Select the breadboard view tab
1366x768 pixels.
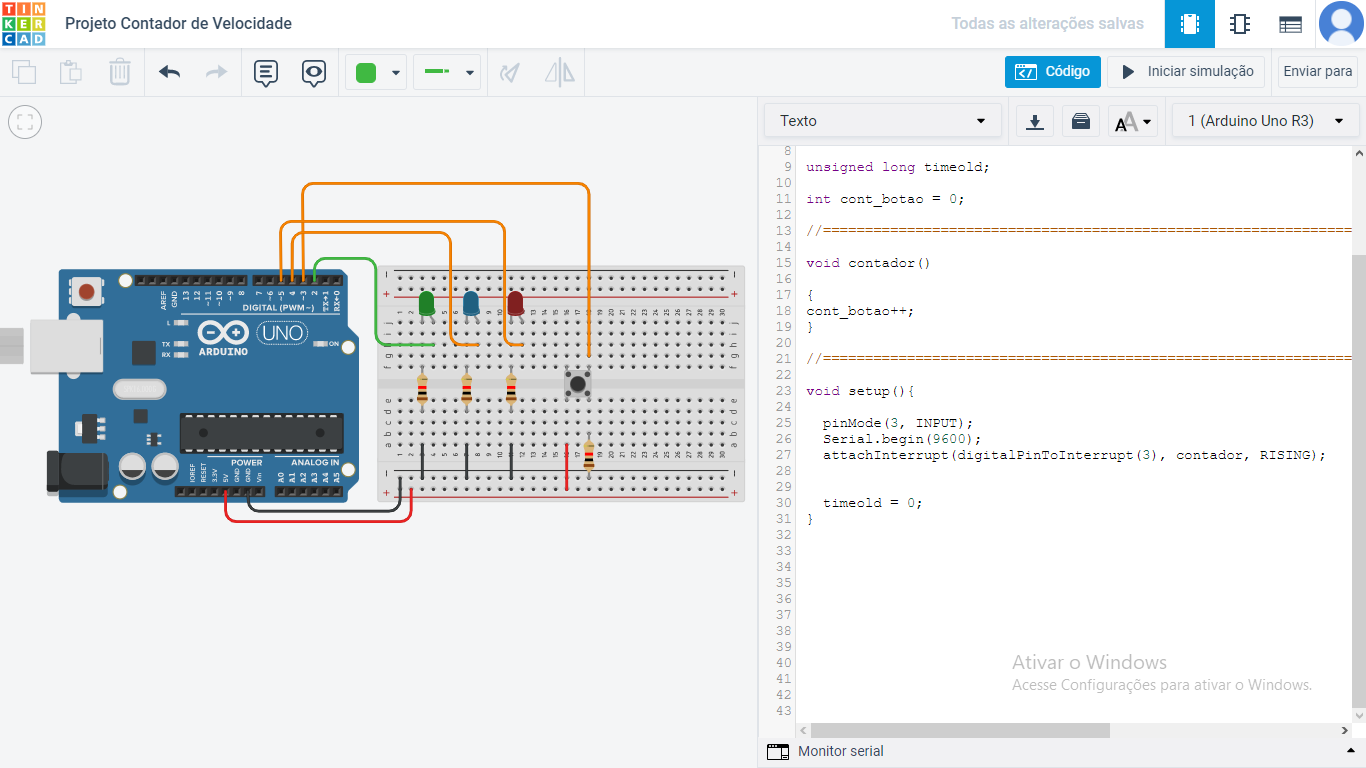[x=1187, y=24]
